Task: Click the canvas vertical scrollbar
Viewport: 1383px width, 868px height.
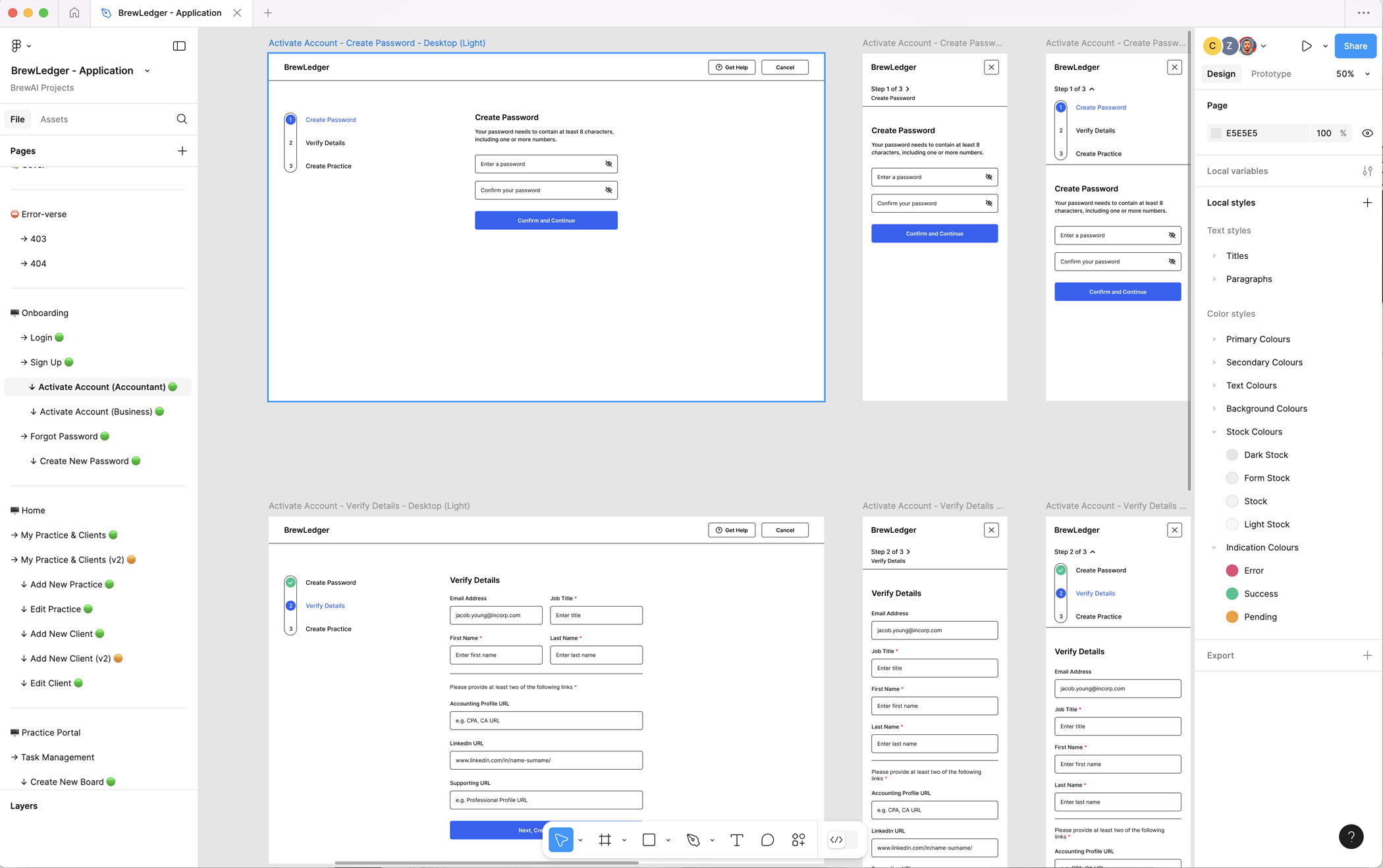Action: coord(1189,260)
